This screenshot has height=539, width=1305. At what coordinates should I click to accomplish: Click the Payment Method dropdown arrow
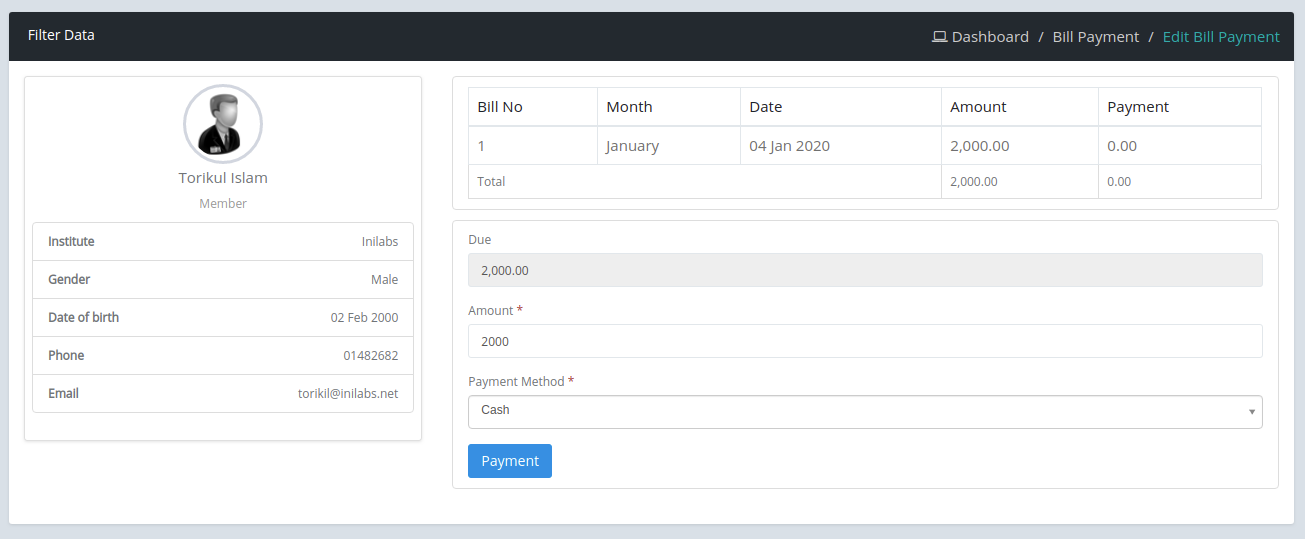pyautogui.click(x=1252, y=412)
